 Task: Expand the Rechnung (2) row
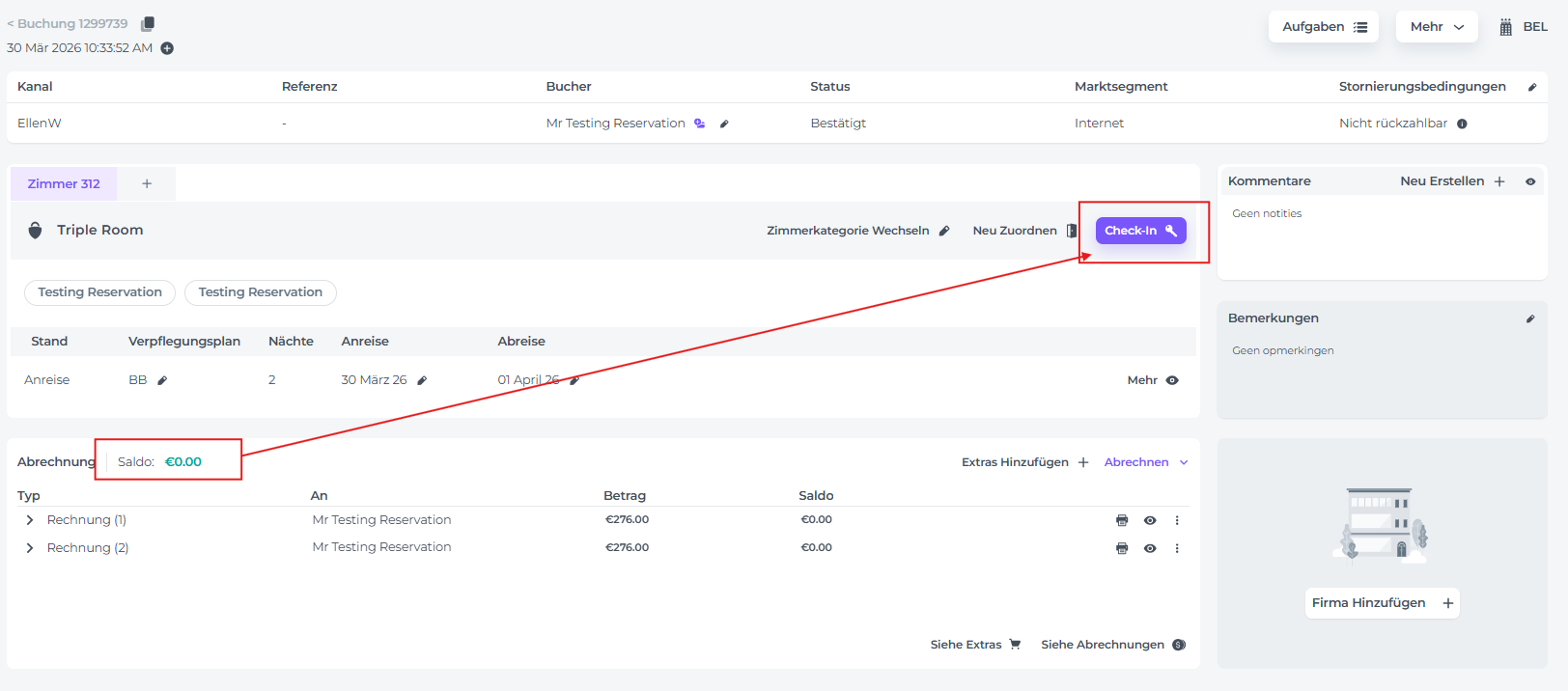click(x=30, y=548)
